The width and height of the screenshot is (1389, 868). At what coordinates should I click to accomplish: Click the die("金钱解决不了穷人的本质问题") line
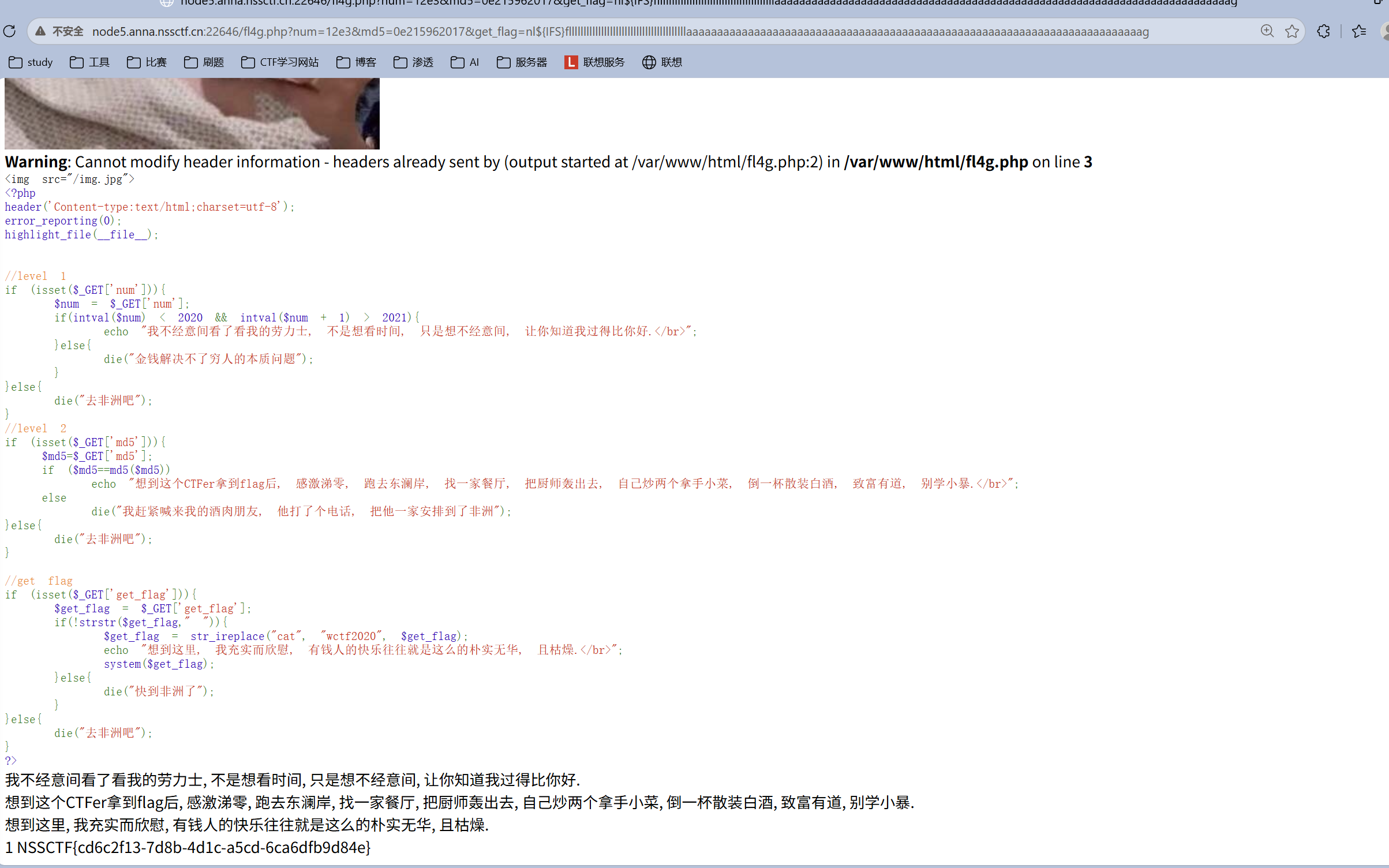pos(208,359)
